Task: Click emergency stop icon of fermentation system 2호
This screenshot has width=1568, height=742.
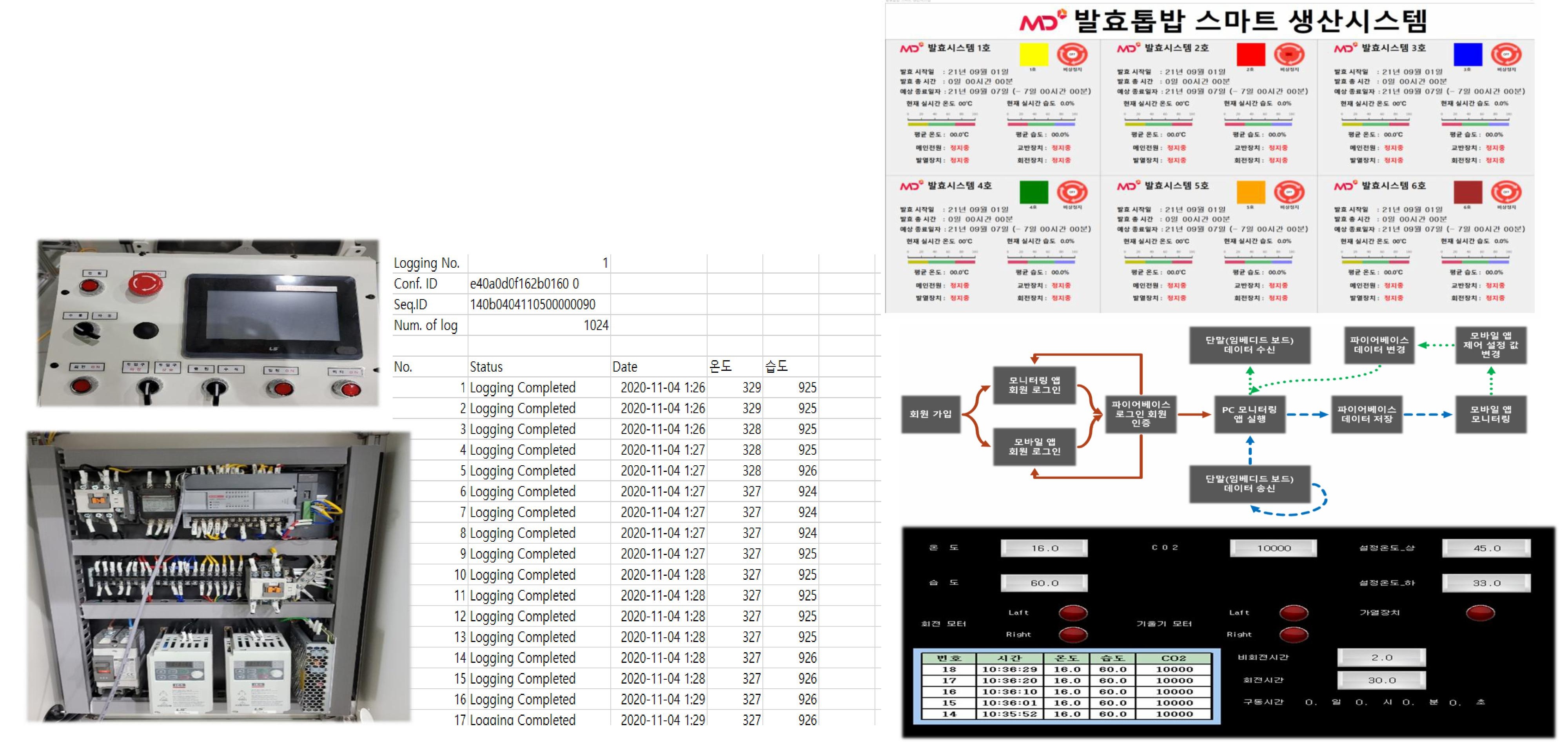Action: click(x=1289, y=55)
